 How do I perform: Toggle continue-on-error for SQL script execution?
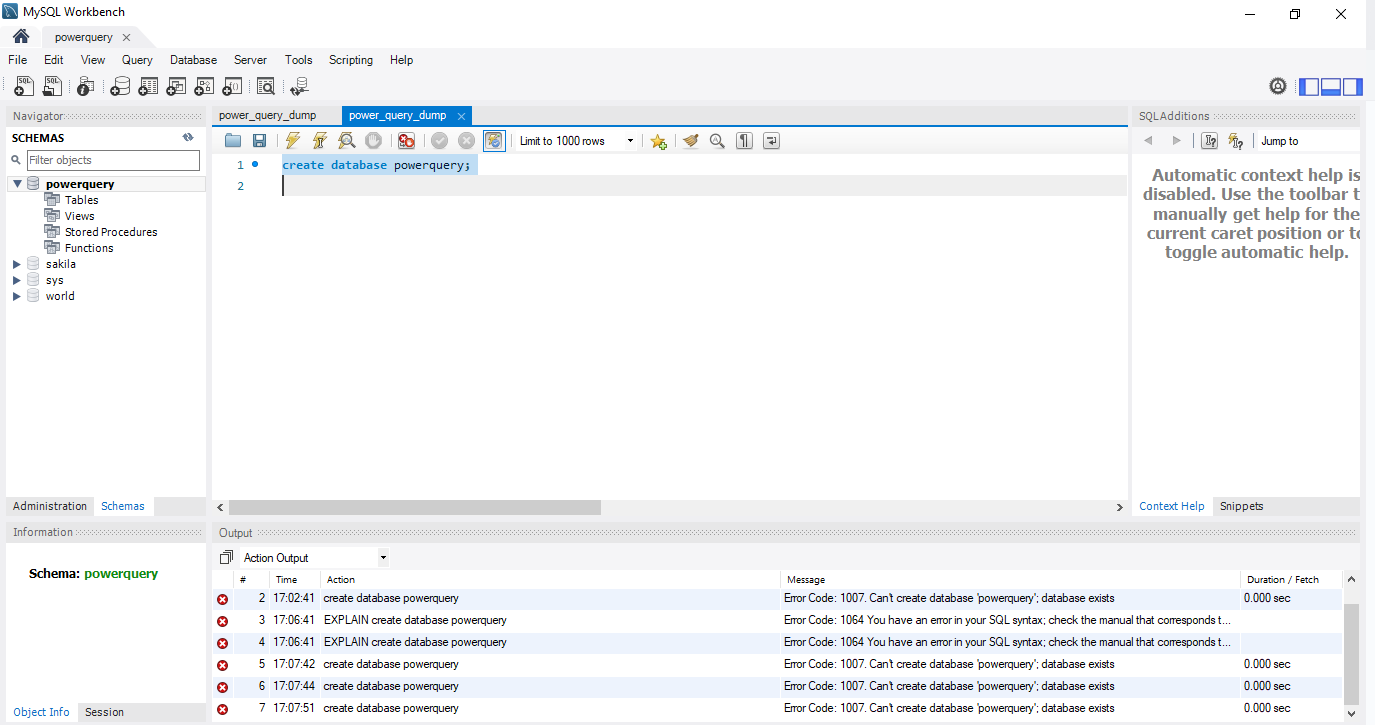click(406, 141)
